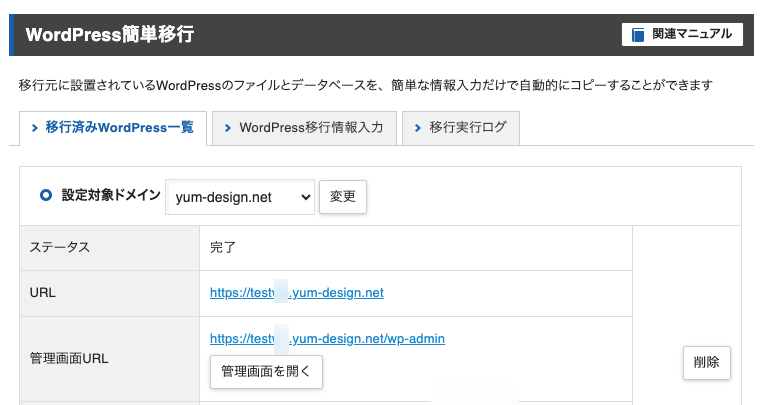Select the ステータス row label
763x405 pixels.
60,247
